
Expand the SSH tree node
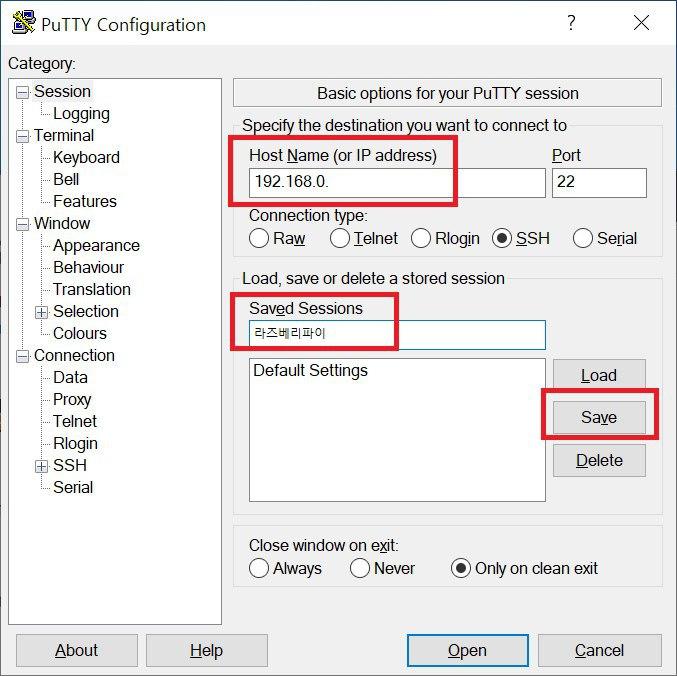point(41,466)
